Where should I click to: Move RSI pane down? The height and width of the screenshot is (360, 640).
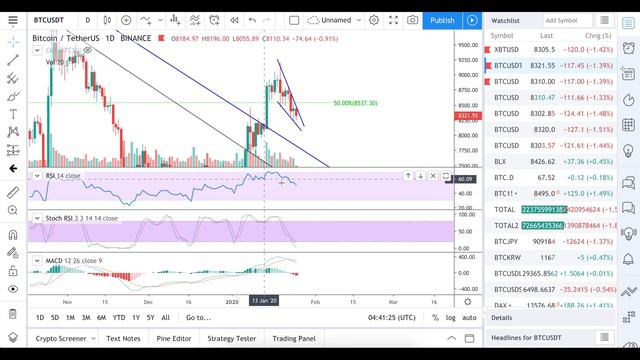420,176
